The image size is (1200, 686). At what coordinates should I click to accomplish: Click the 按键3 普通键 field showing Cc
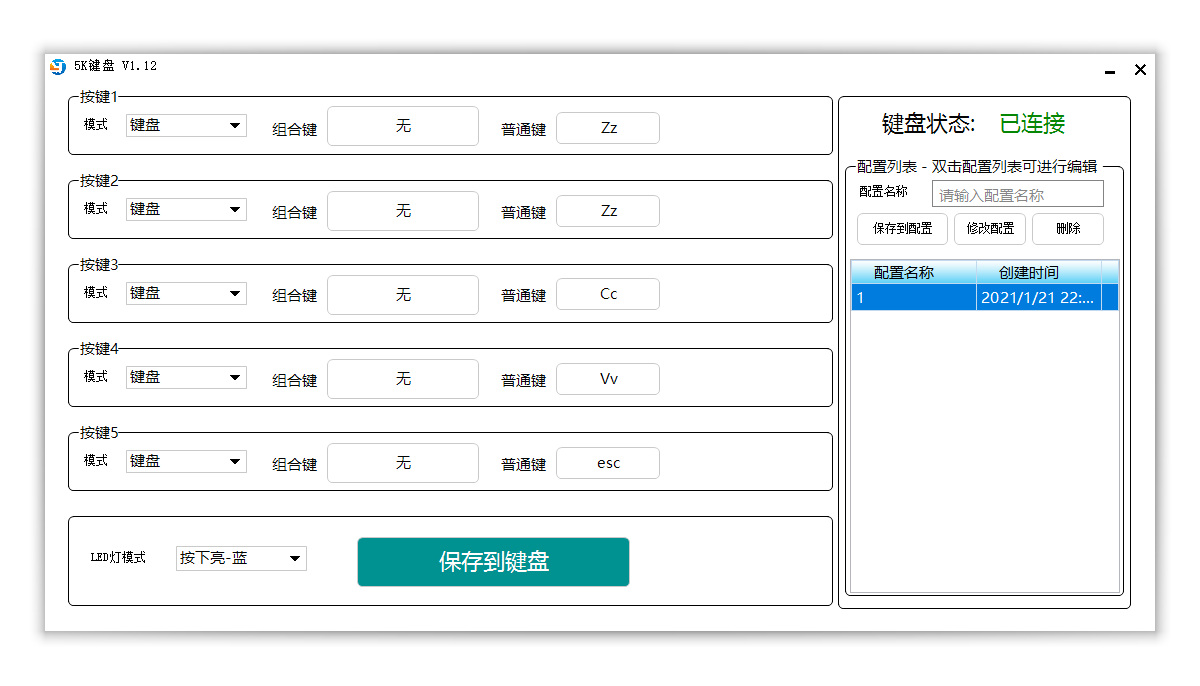[x=608, y=294]
